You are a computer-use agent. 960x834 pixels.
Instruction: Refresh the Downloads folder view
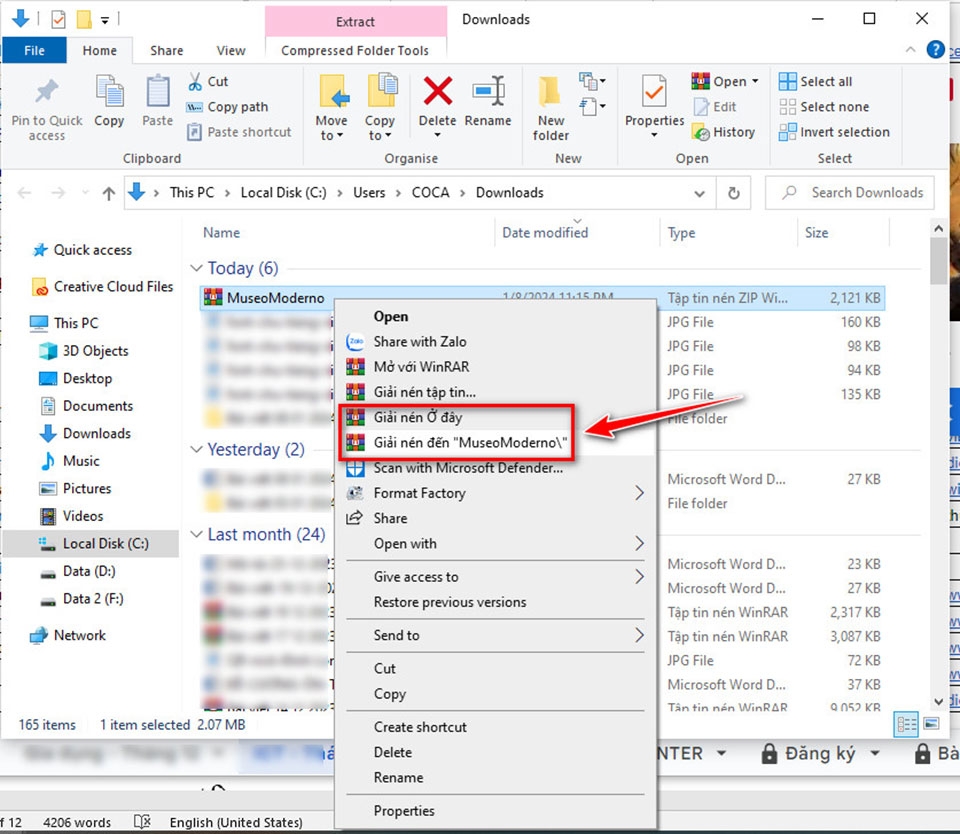[x=733, y=193]
